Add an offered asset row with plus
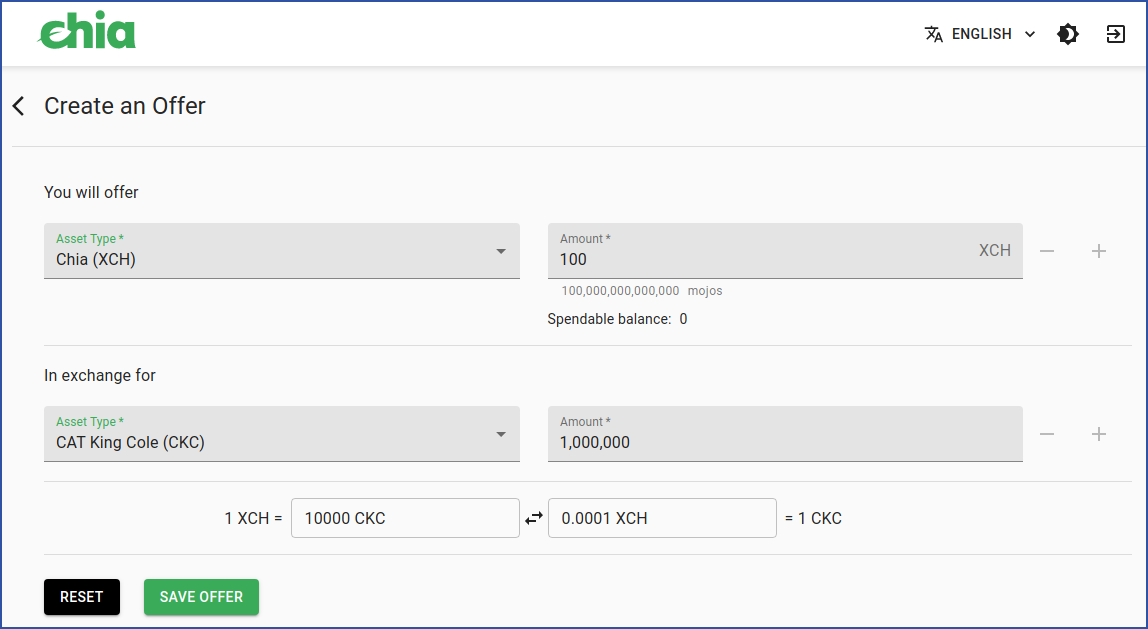The height and width of the screenshot is (629, 1148). pyautogui.click(x=1099, y=251)
